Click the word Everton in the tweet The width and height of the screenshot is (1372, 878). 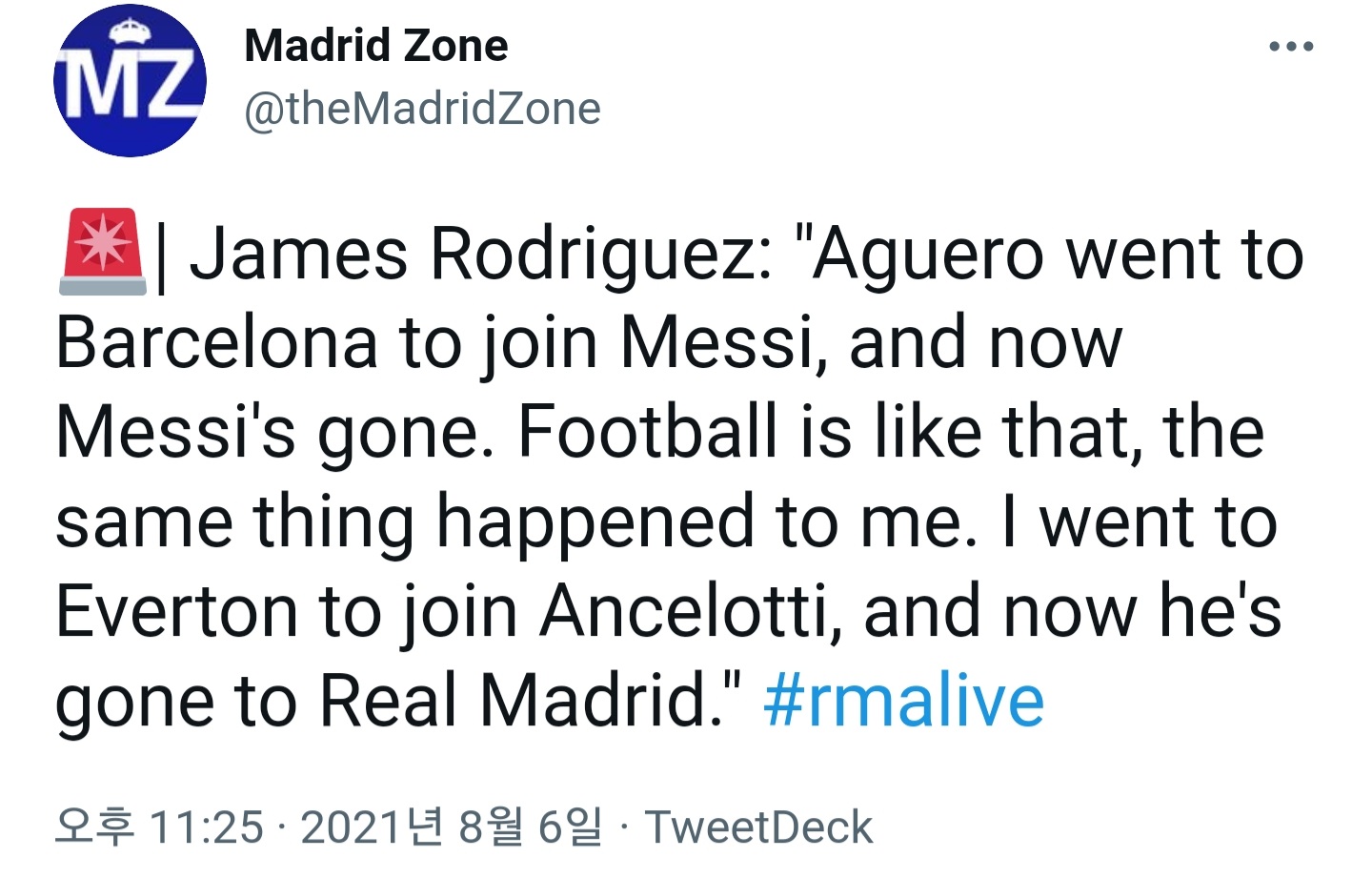point(176,611)
